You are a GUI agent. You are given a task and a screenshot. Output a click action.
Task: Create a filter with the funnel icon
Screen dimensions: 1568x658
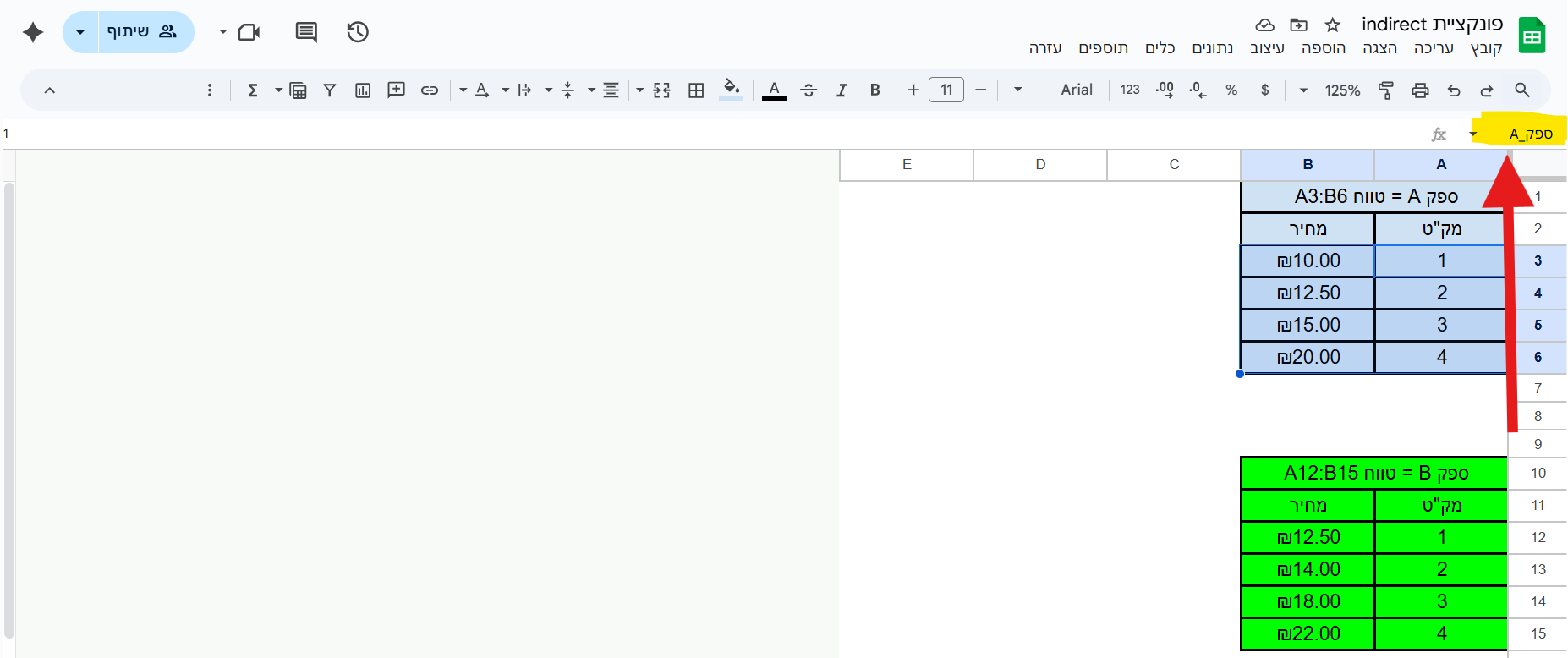[330, 90]
